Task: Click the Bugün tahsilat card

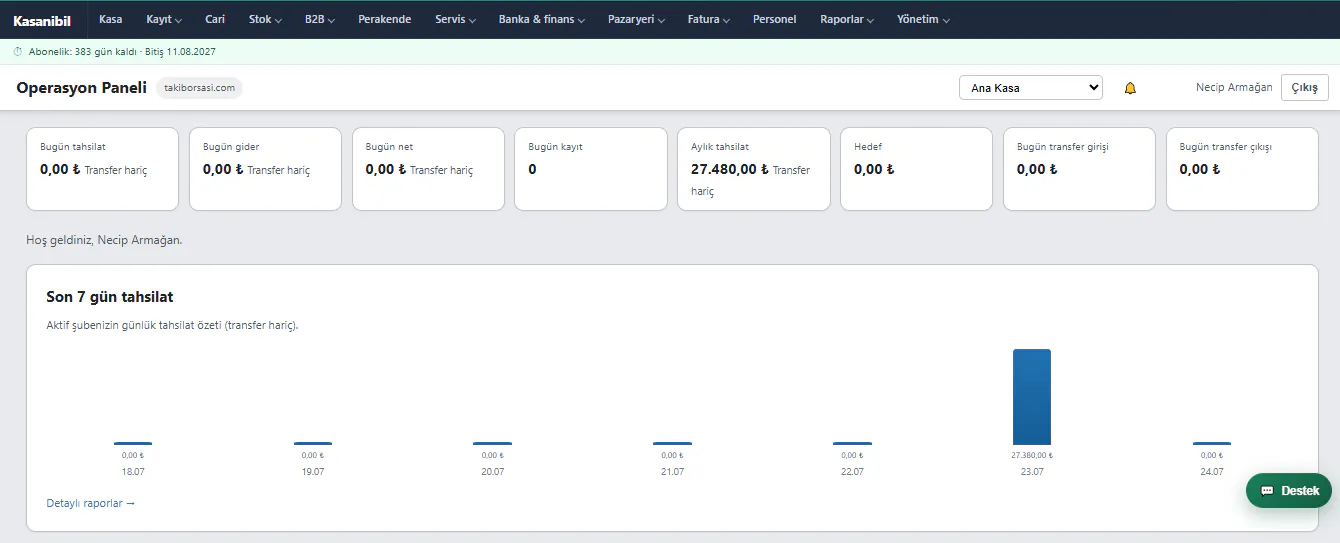Action: coord(102,169)
